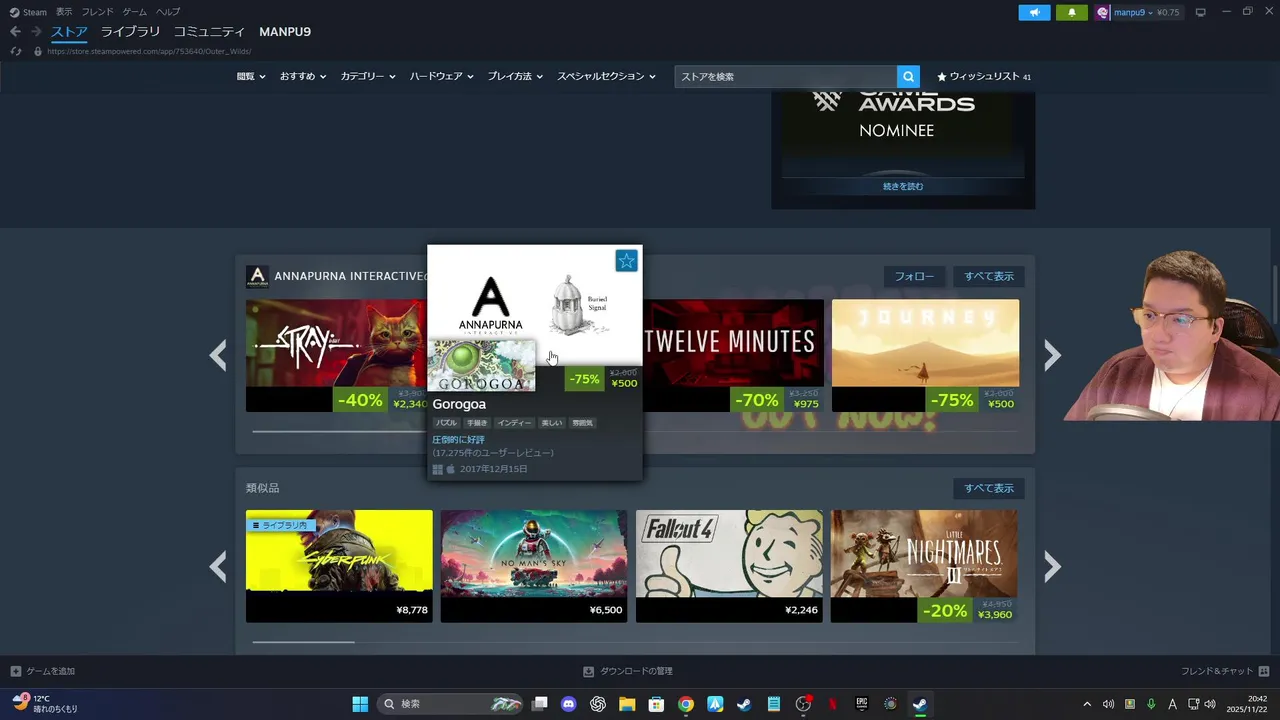Open the MANPU9 profile tab
The image size is (1280, 720).
(285, 32)
